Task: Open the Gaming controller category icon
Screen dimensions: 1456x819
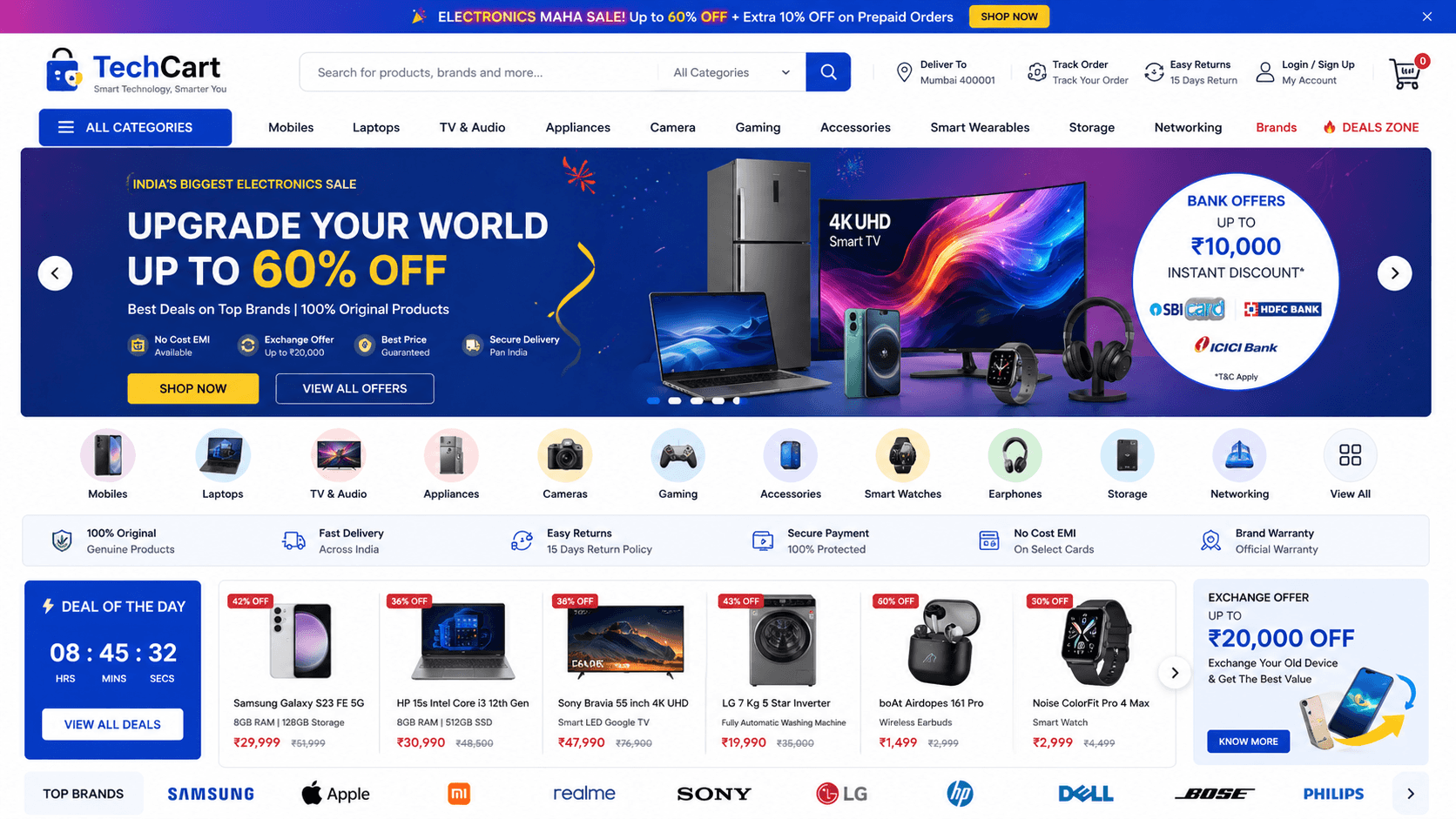Action: point(677,455)
